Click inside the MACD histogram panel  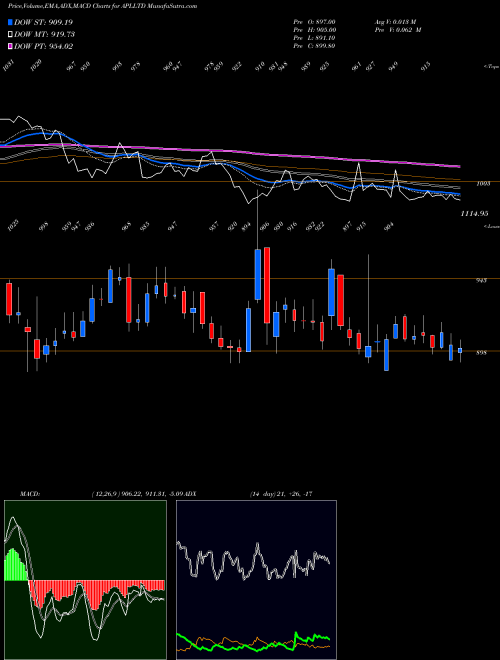tap(85, 580)
